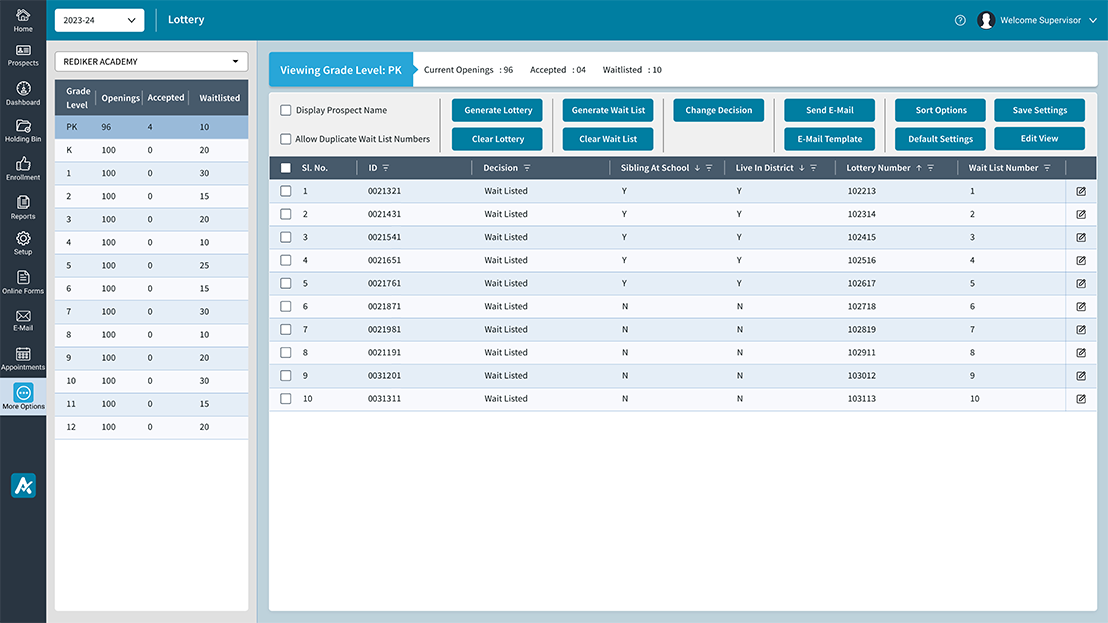Image resolution: width=1108 pixels, height=623 pixels.
Task: Switch to grade level K row
Action: (150, 149)
